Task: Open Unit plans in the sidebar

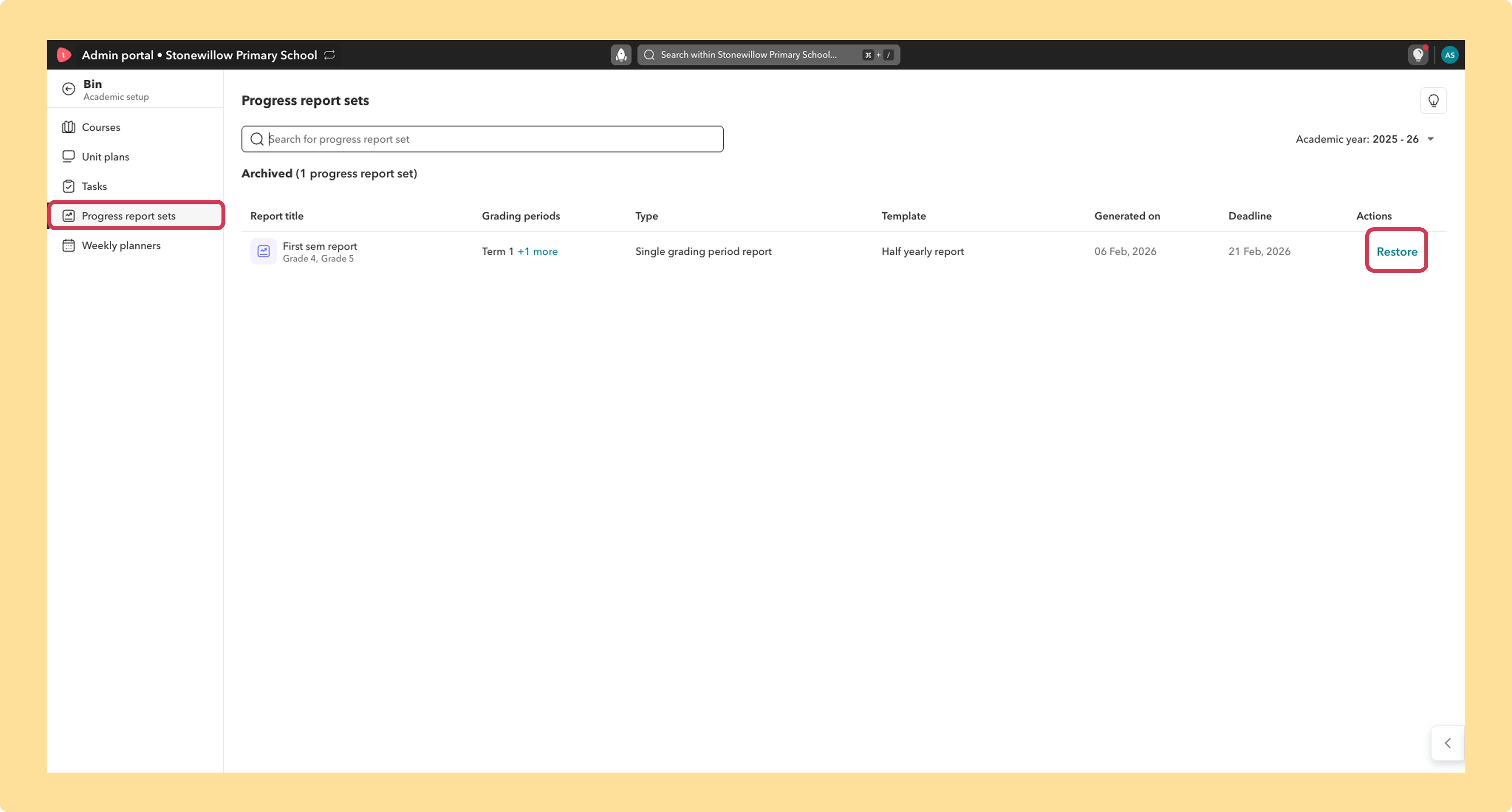Action: click(136, 157)
